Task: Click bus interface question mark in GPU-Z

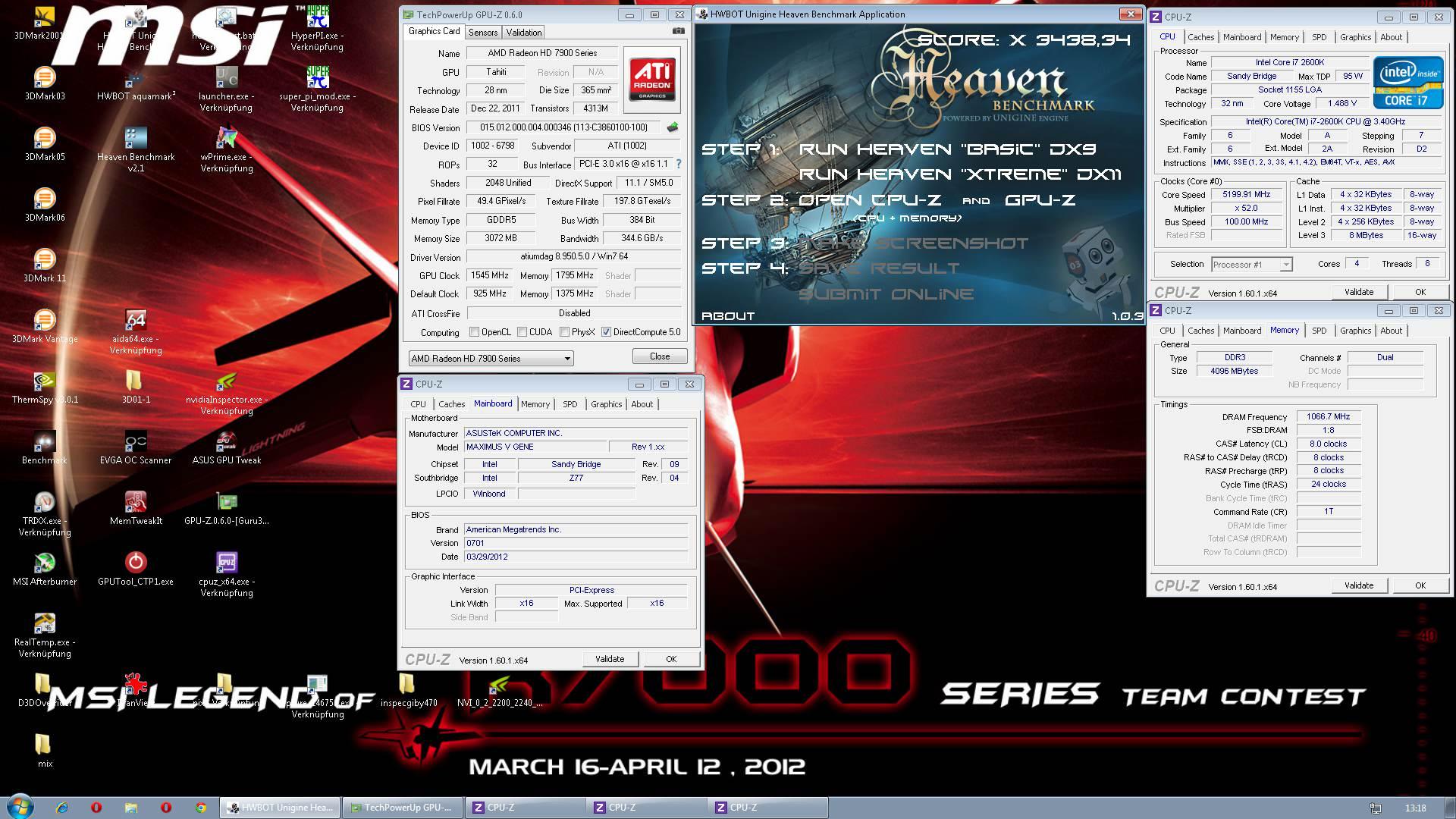Action: click(679, 164)
